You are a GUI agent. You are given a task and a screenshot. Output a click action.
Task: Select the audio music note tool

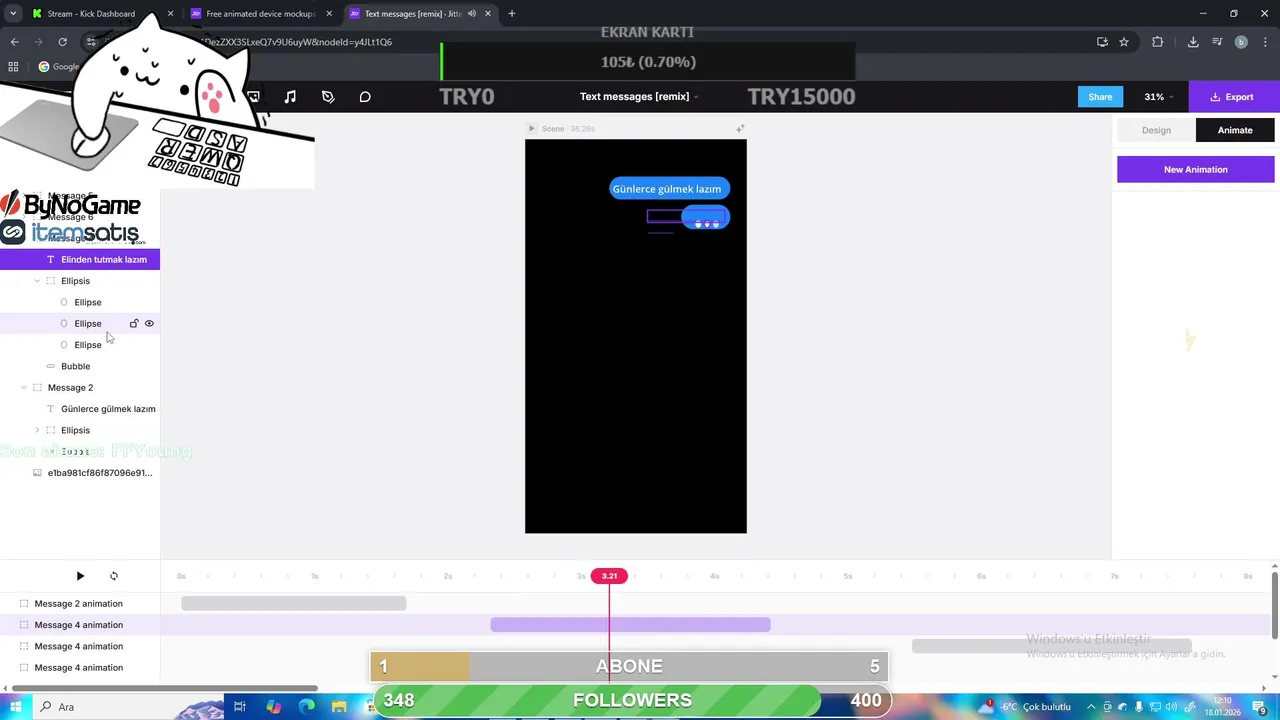[290, 97]
